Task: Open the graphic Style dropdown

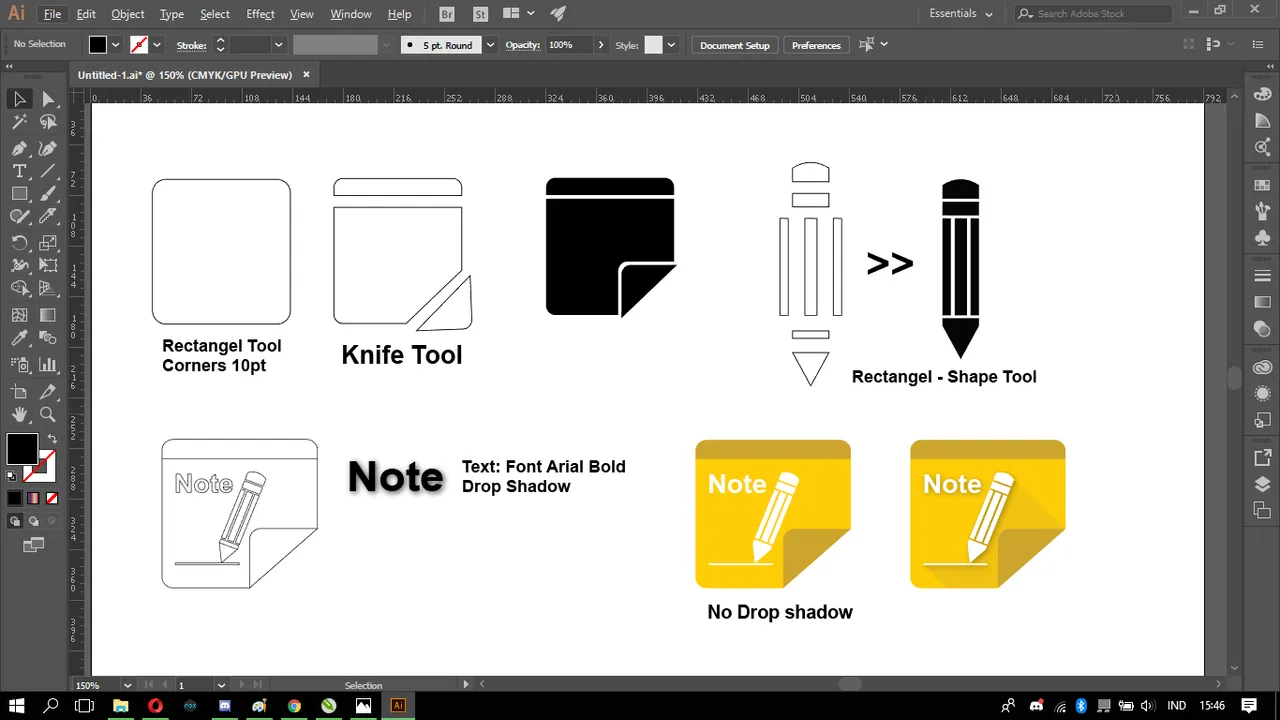Action: 671,45
